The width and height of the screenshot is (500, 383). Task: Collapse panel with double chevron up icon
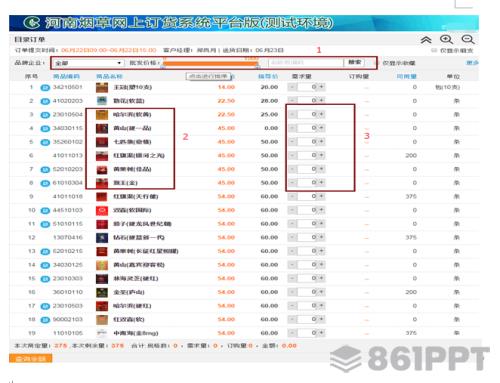[426, 40]
